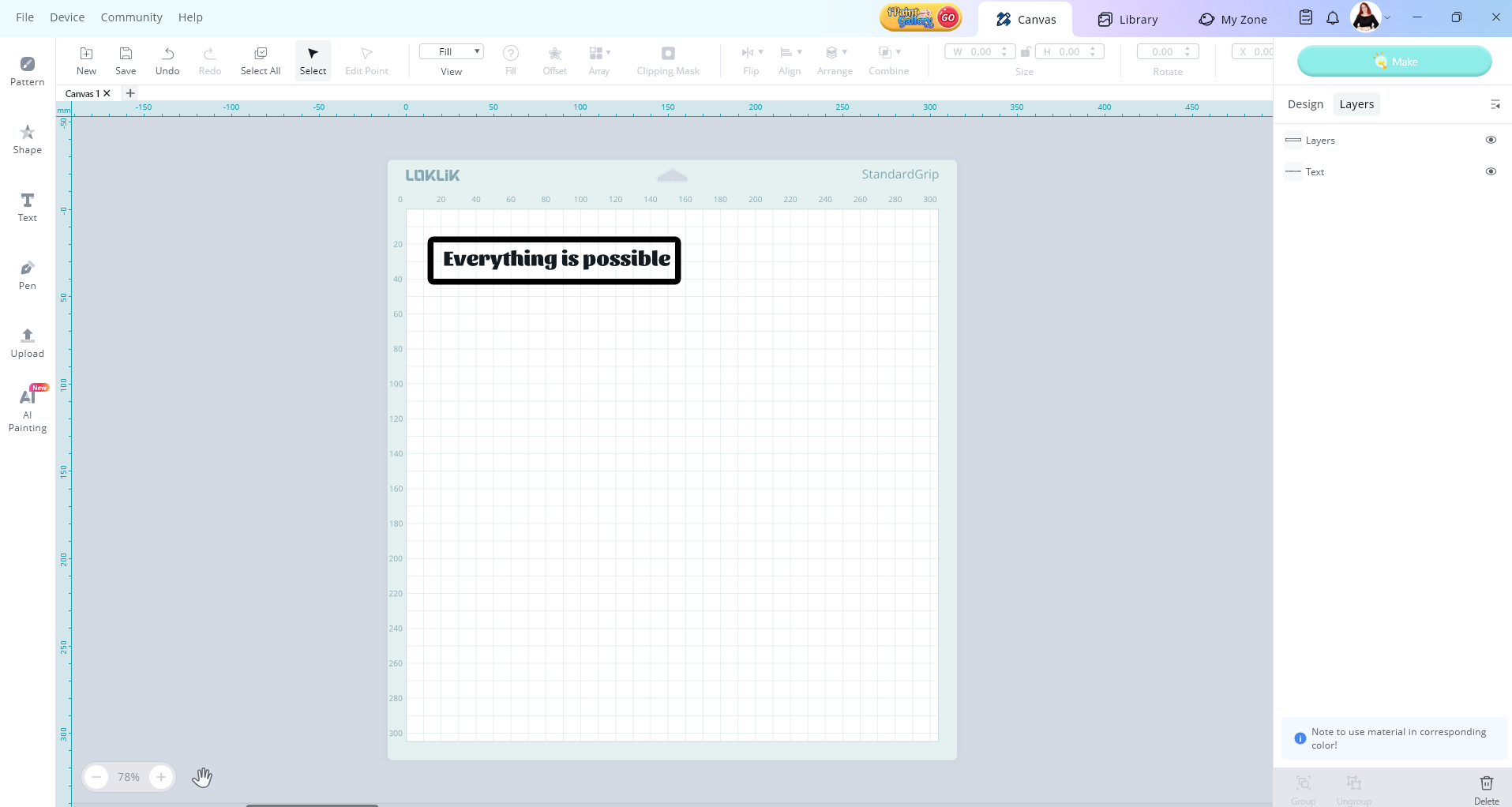Viewport: 1512px width, 807px height.
Task: Open the notifications bell
Action: coord(1333,18)
